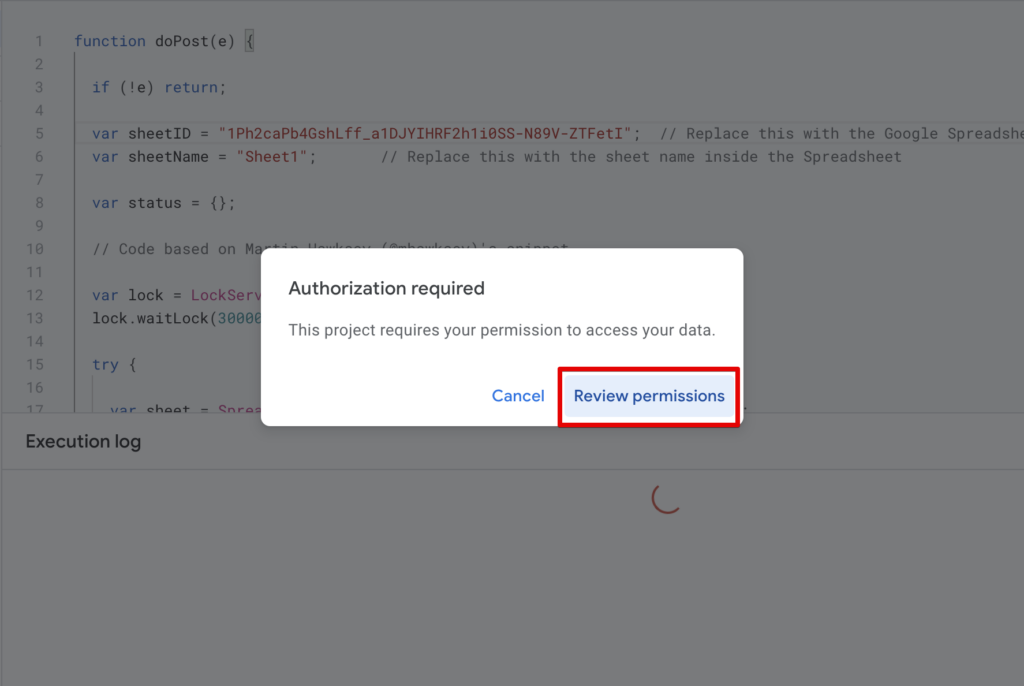
Task: Click the try keyword on line 15
Action: [x=105, y=364]
